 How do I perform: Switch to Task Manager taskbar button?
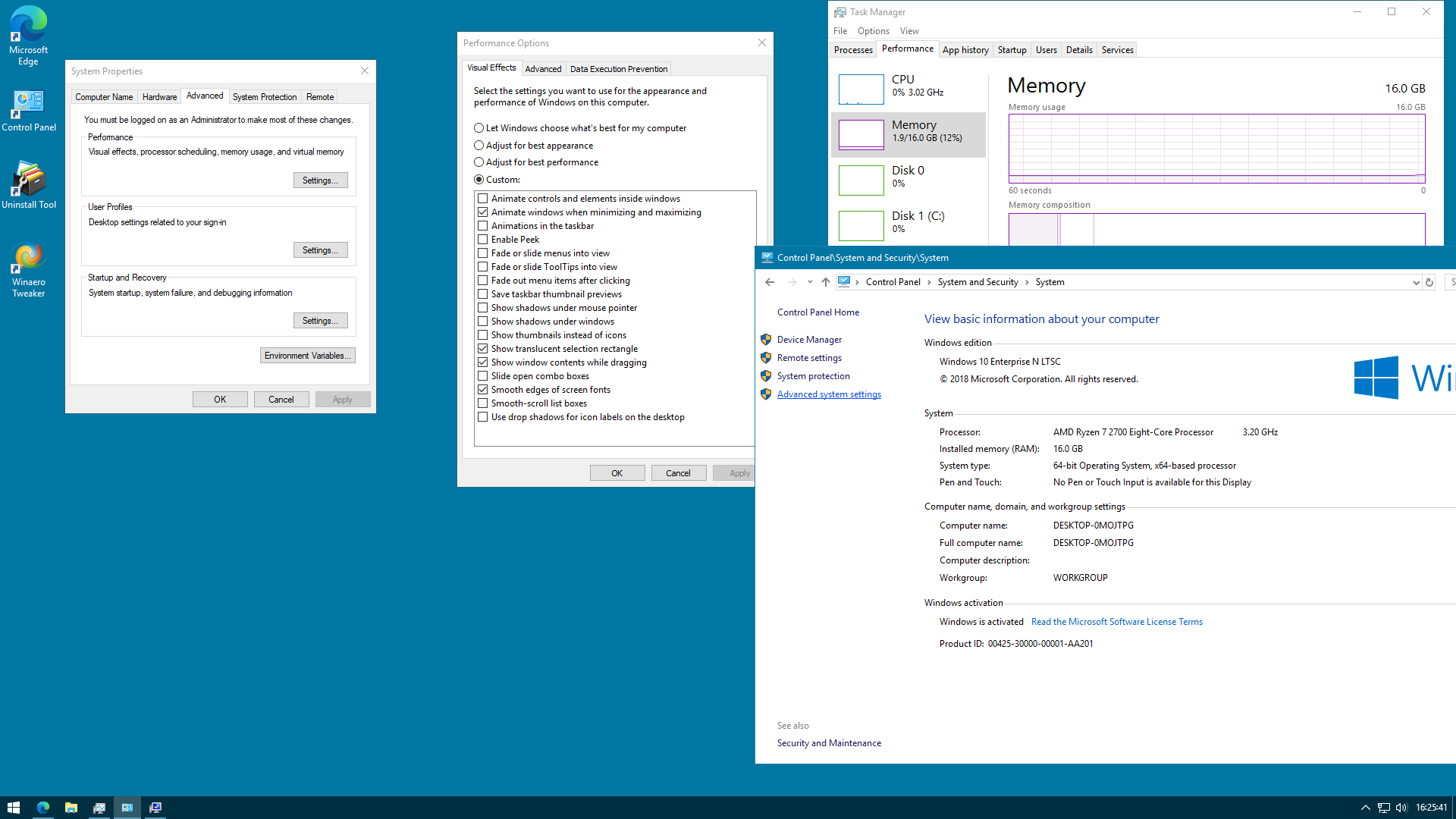(99, 808)
